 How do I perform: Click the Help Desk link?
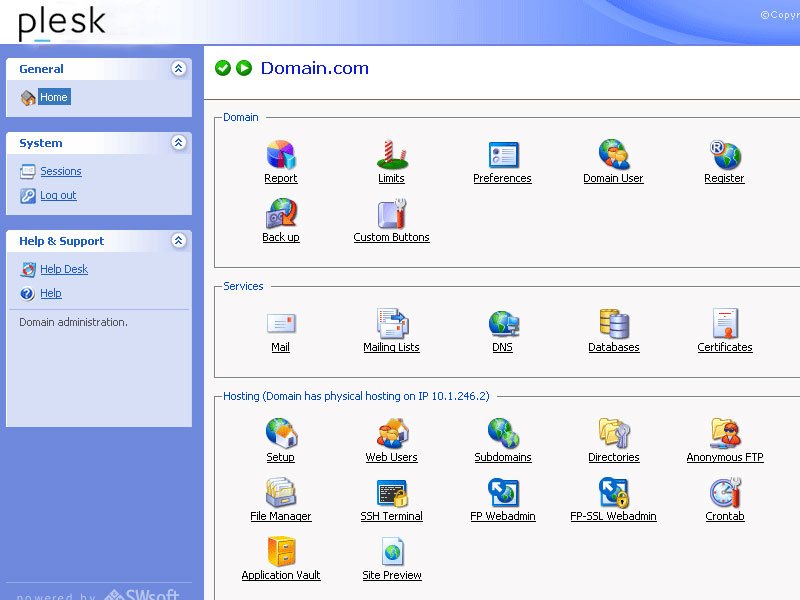tap(64, 269)
